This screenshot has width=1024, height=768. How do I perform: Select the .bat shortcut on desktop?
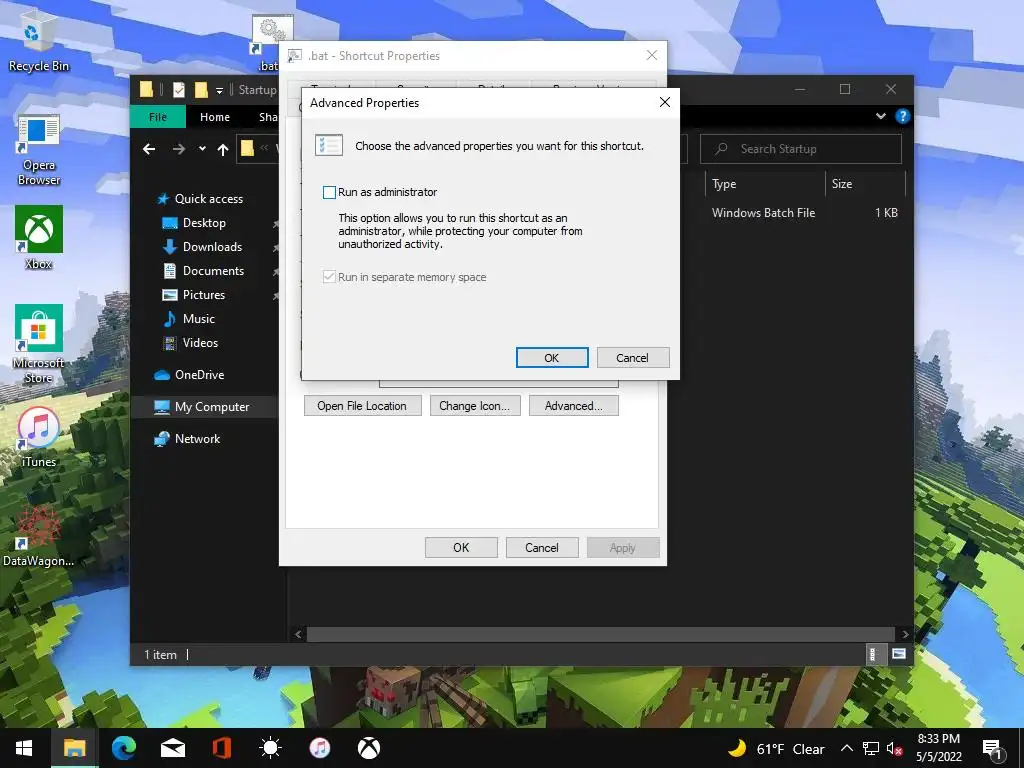[x=270, y=43]
